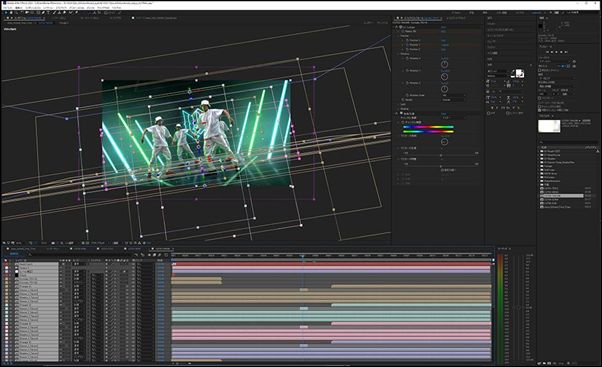Click the white thumbnail in the Libraries panel
This screenshot has width=602, height=367.
coord(549,126)
